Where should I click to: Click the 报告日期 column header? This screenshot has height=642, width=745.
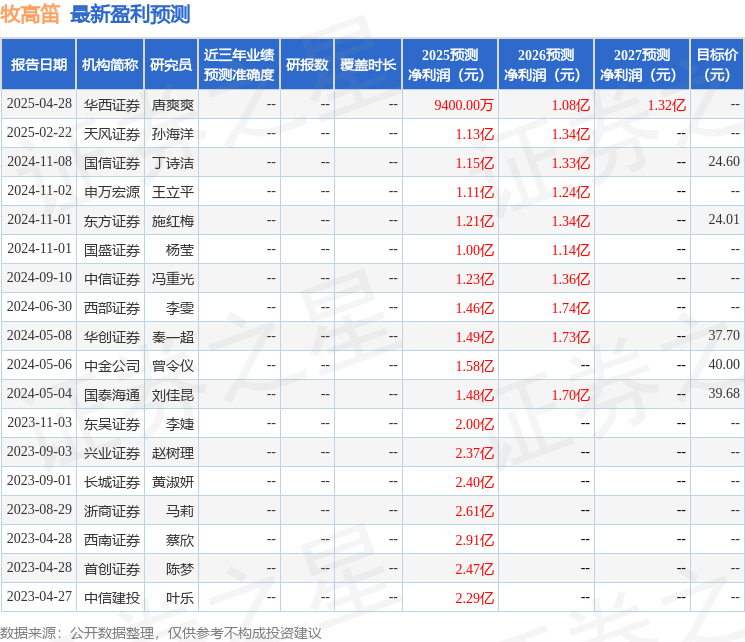(38, 65)
